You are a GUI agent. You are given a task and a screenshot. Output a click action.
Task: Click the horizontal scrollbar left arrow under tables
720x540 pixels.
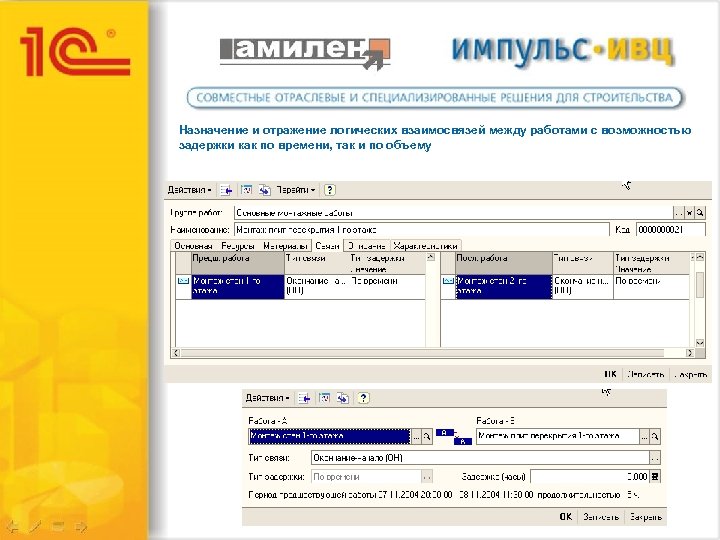pyautogui.click(x=175, y=353)
